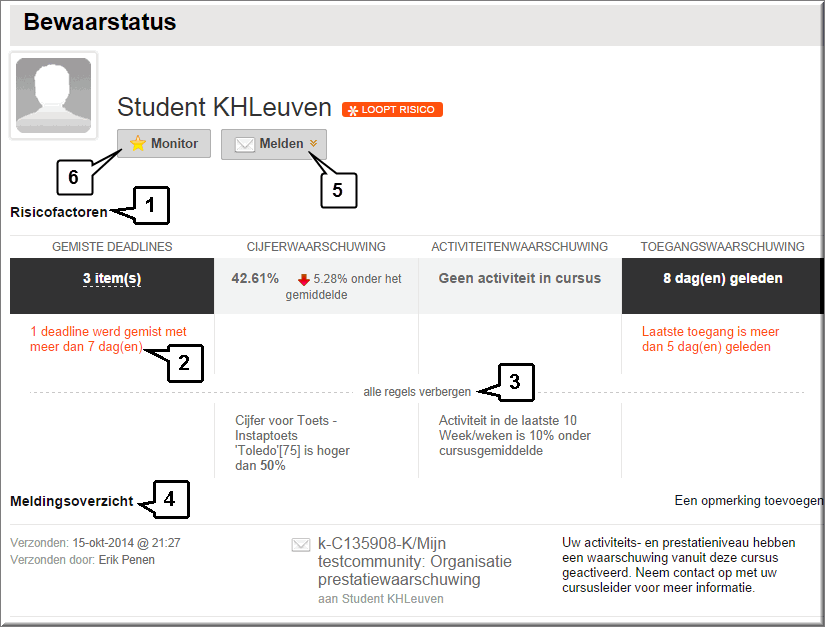Click the 'Loopt risico' status badge
The height and width of the screenshot is (627, 825).
click(392, 109)
